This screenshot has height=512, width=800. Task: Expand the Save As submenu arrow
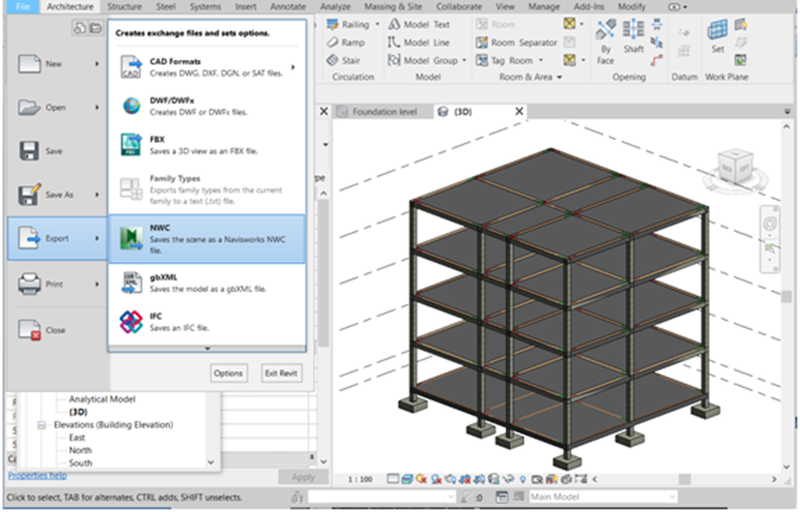click(x=97, y=195)
